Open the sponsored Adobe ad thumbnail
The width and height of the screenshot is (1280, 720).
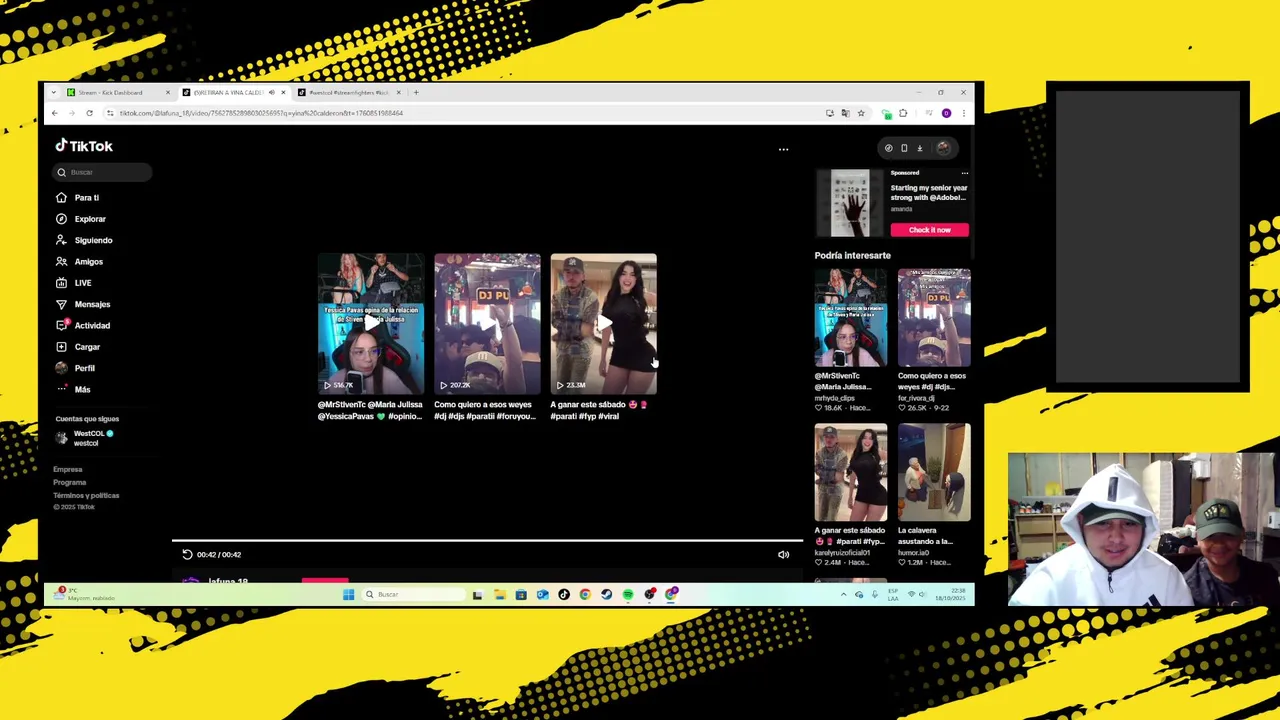(x=850, y=203)
